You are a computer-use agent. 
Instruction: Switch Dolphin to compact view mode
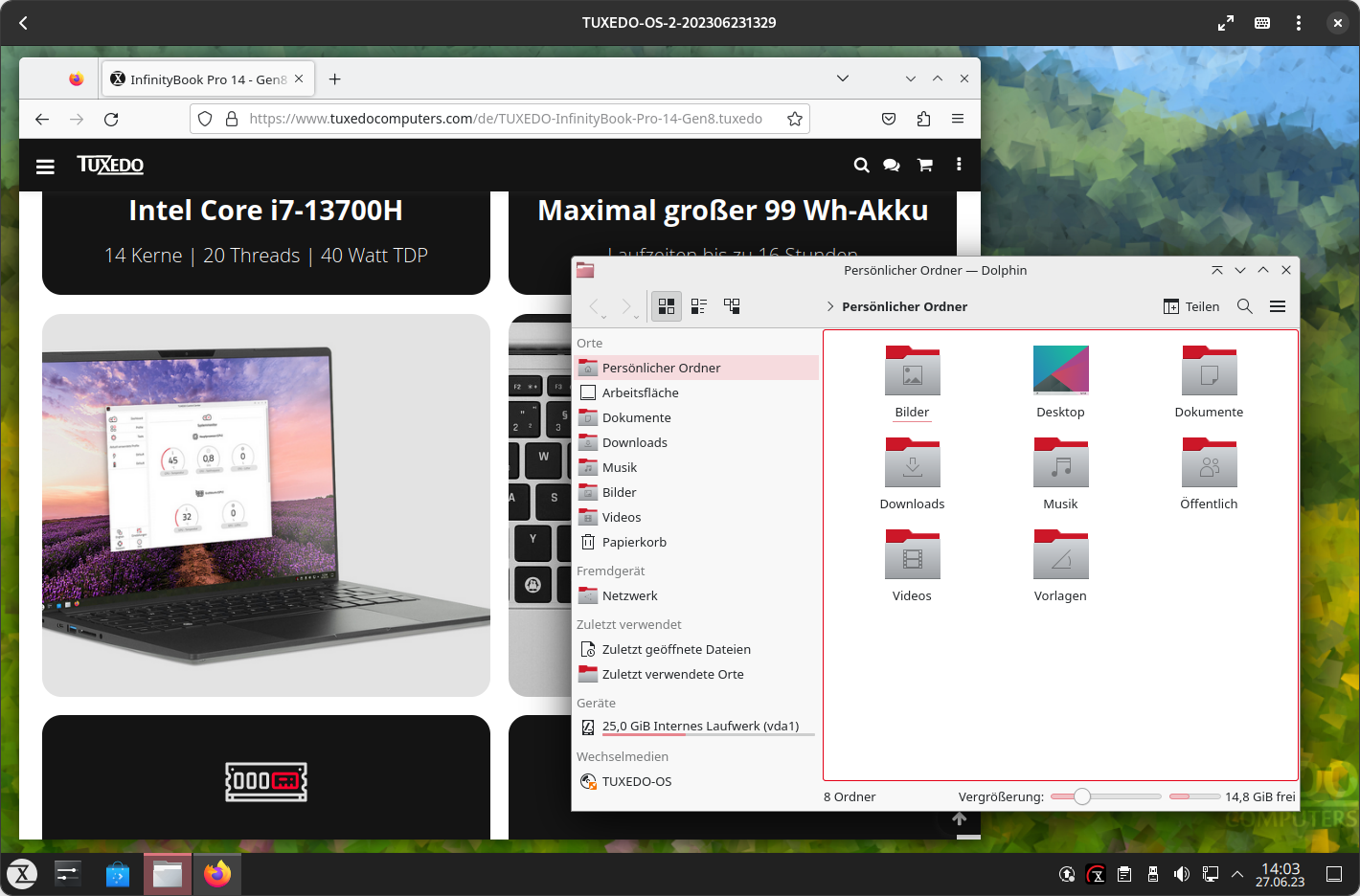699,306
